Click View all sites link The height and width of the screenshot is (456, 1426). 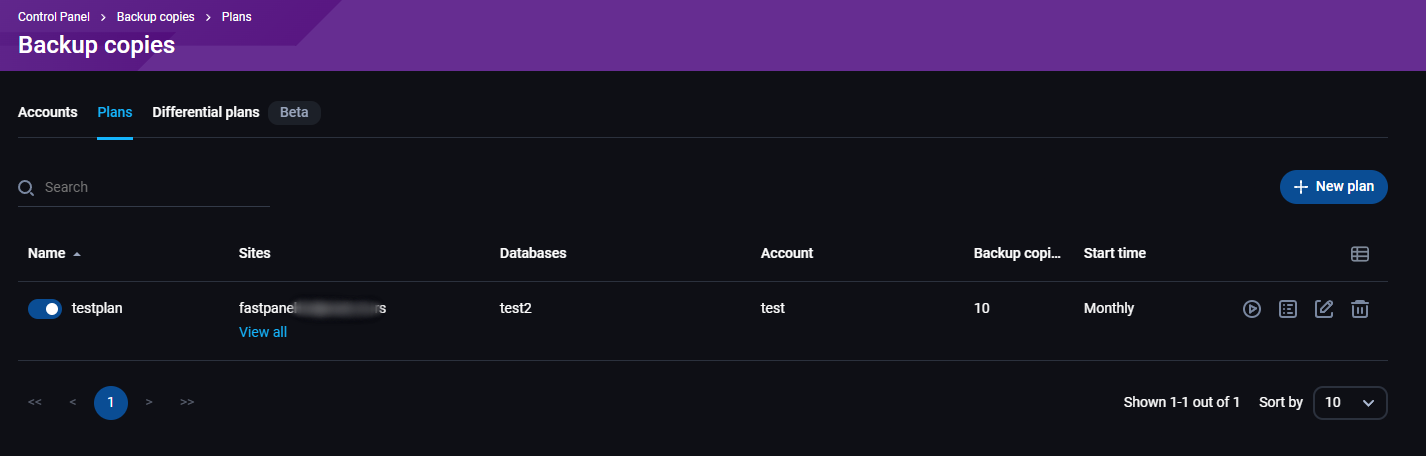click(263, 332)
